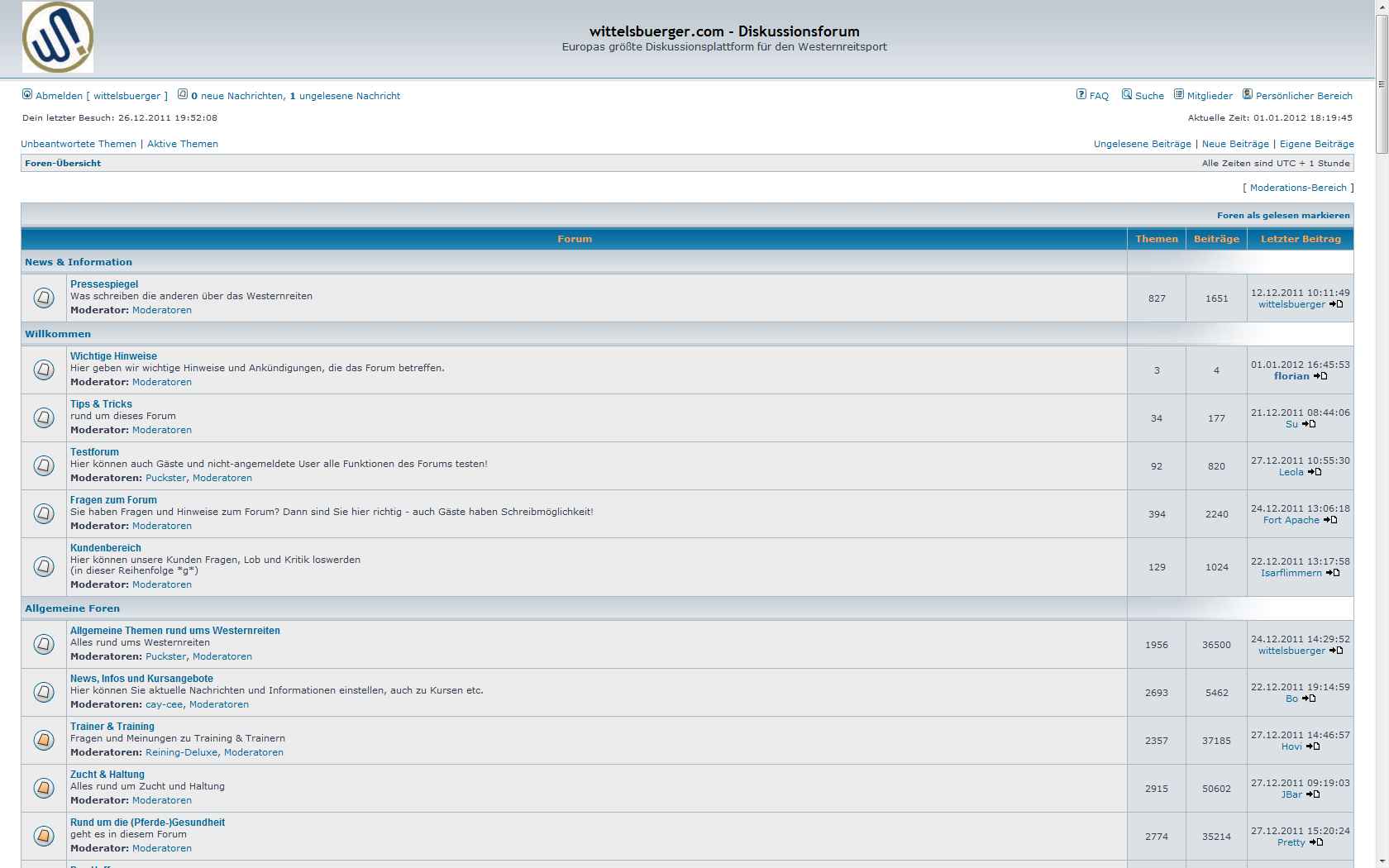Open the Kundenbereich forum

[106, 548]
